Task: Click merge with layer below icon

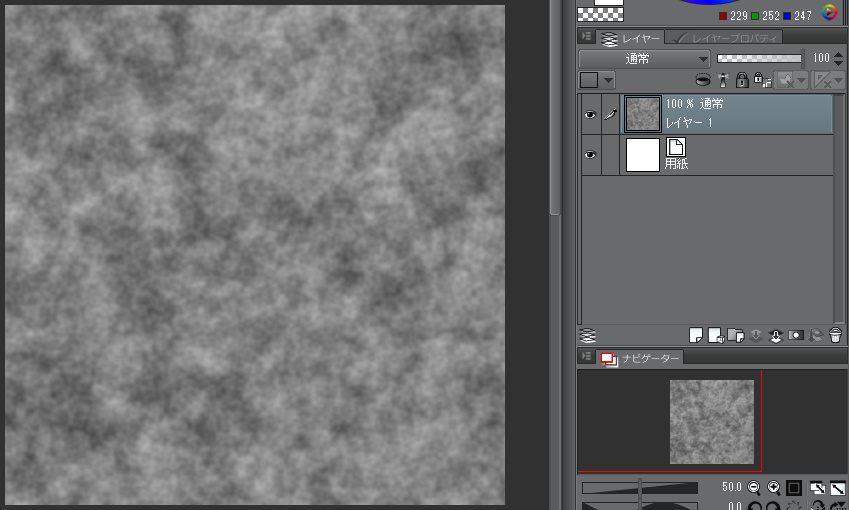Action: click(775, 336)
